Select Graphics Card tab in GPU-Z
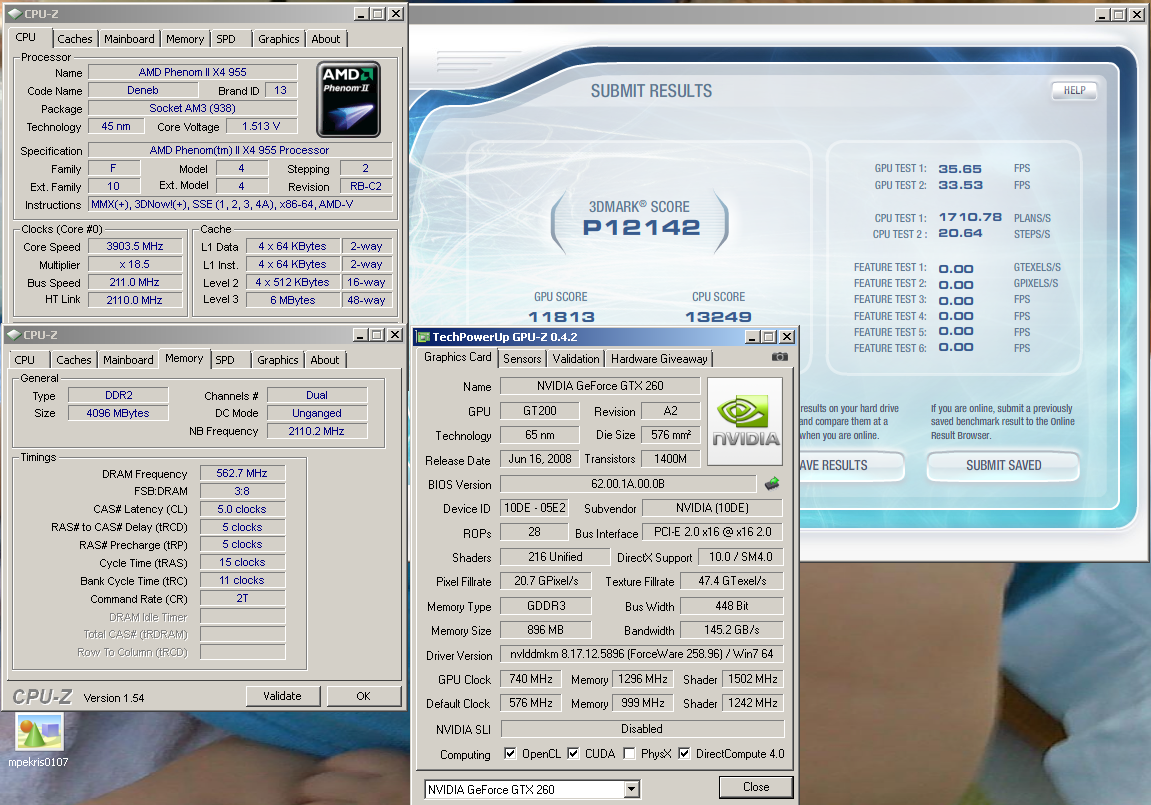Viewport: 1151px width, 805px height. click(x=458, y=357)
